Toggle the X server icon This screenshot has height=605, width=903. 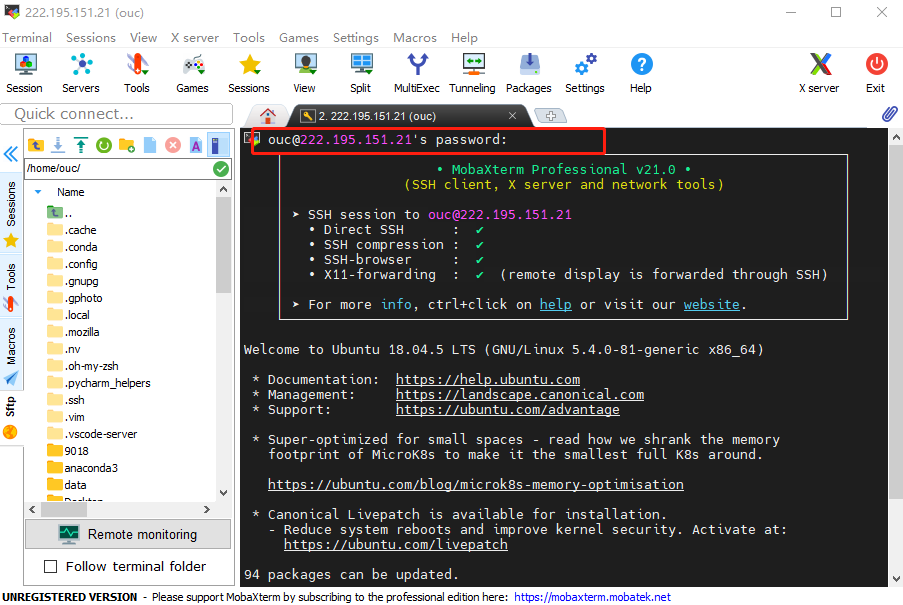[819, 73]
